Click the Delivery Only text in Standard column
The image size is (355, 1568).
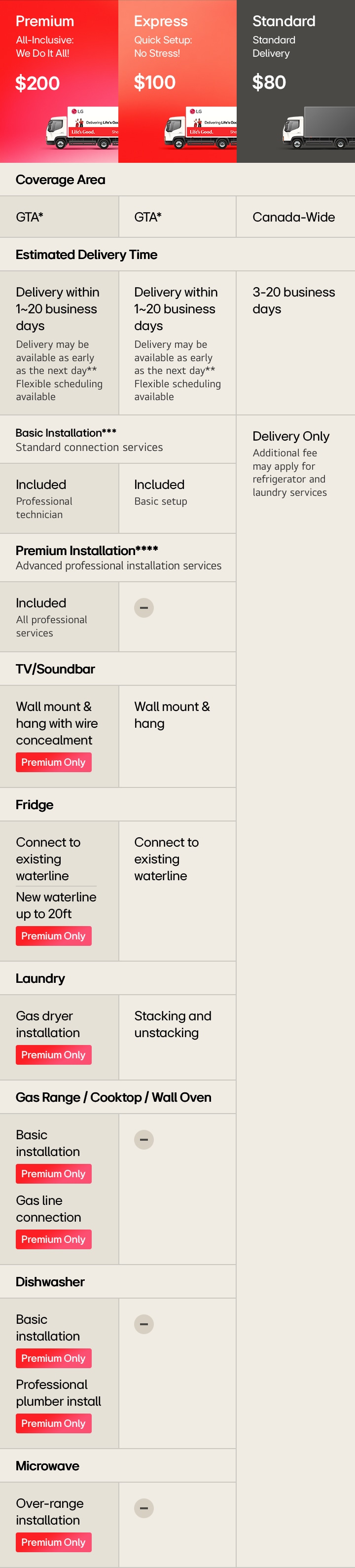290,437
